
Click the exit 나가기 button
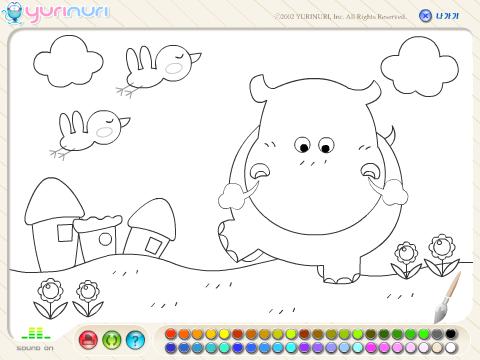[x=439, y=16]
